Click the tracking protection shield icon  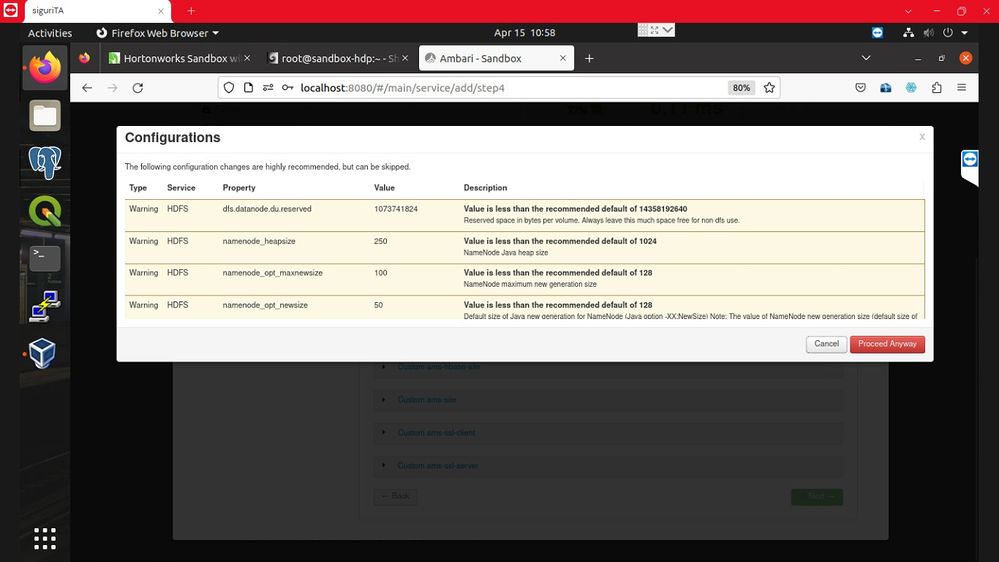(x=229, y=88)
